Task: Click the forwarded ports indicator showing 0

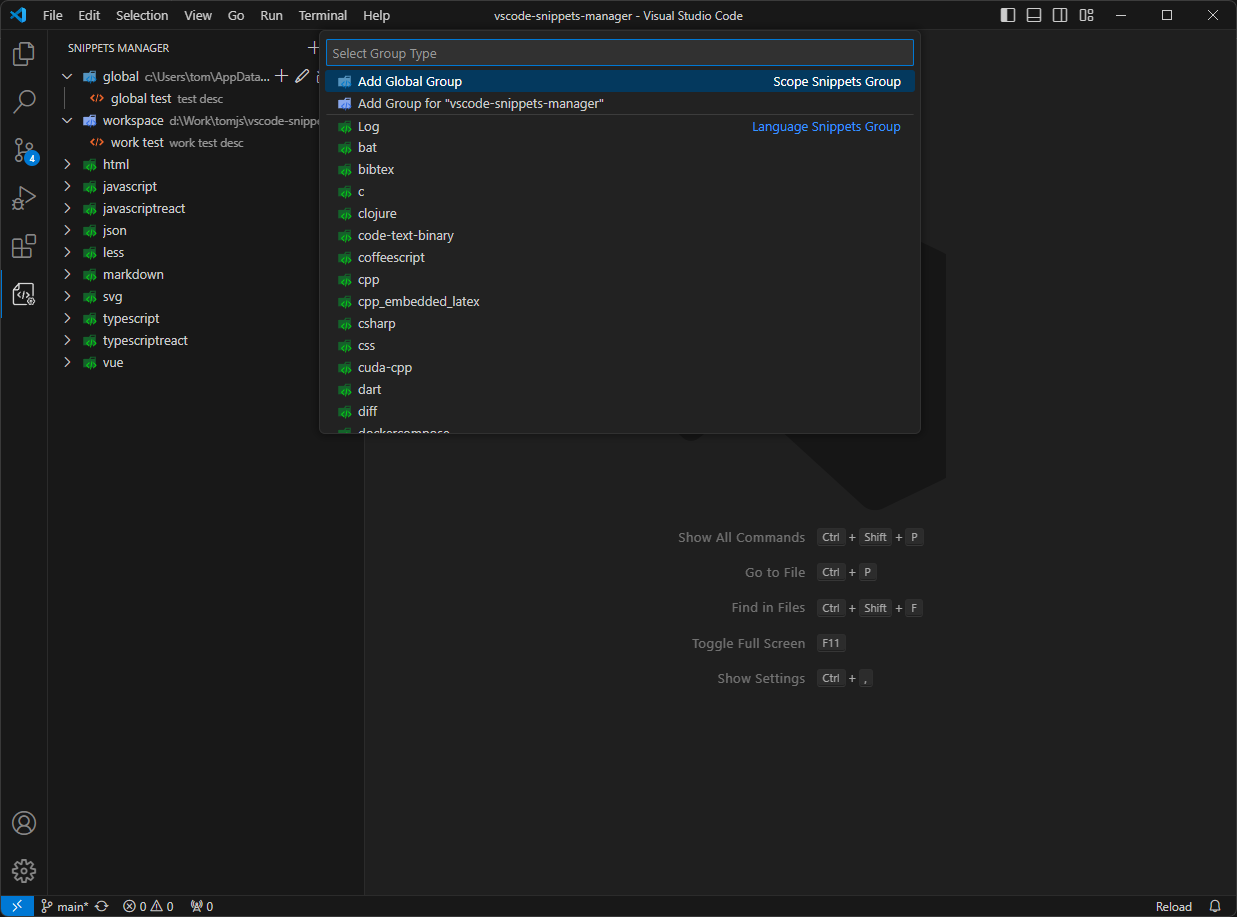Action: coord(201,907)
